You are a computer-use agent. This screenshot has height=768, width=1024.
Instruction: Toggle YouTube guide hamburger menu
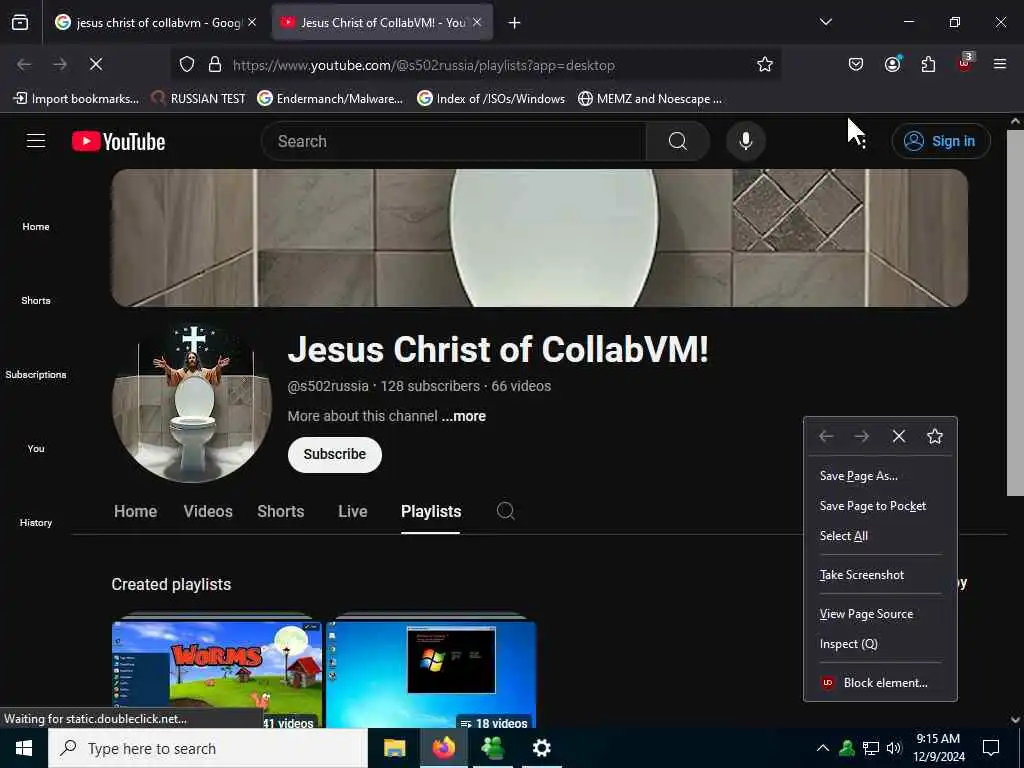[x=36, y=141]
